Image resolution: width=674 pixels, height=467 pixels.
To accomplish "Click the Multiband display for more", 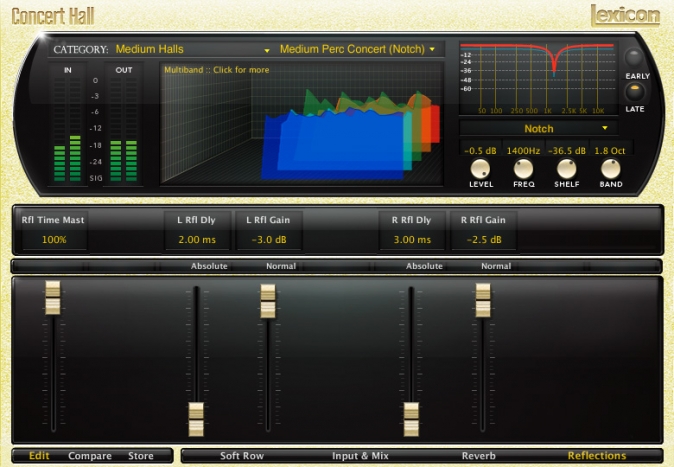I will click(301, 124).
